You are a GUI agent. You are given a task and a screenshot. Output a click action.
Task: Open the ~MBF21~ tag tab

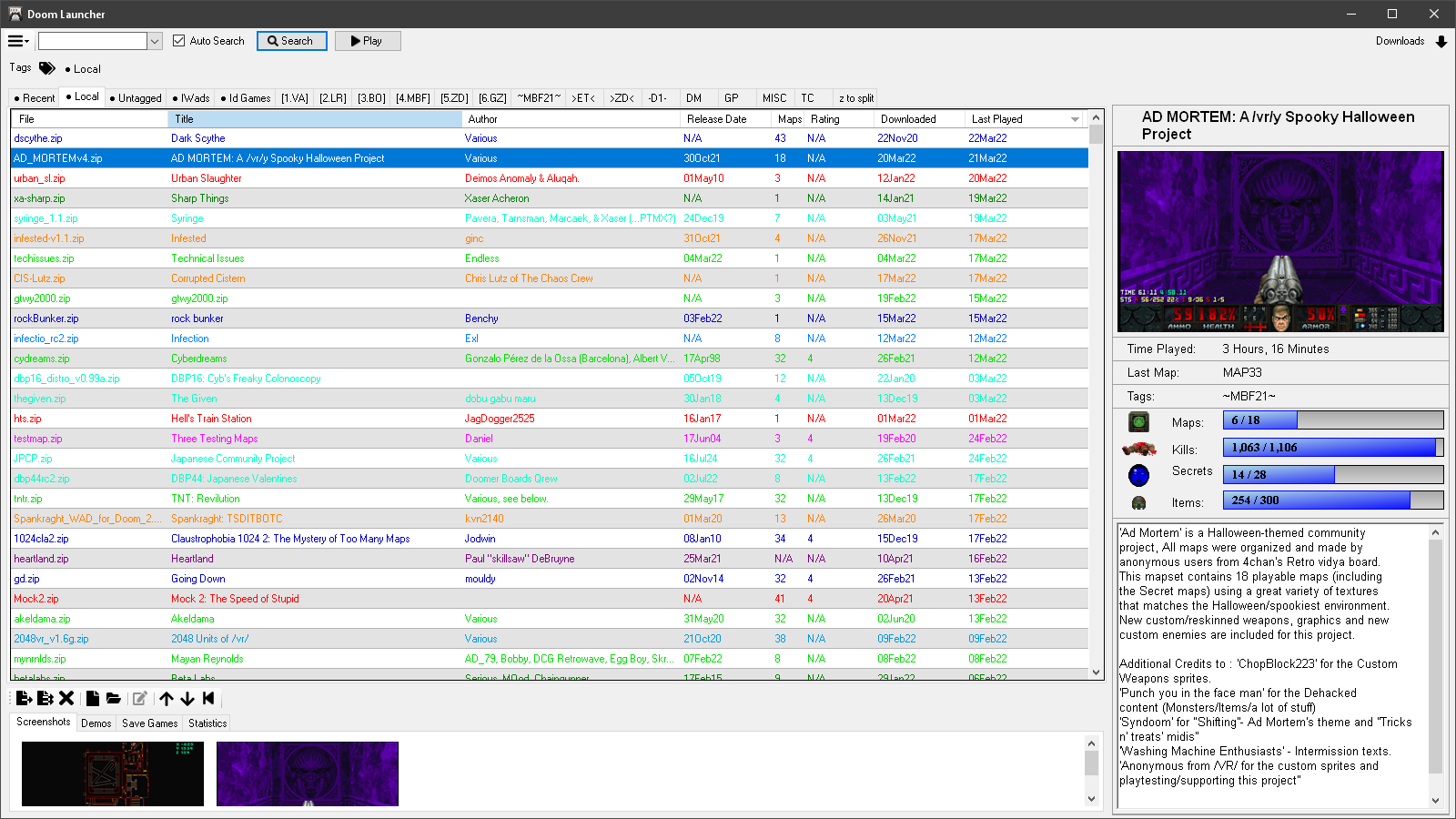(540, 98)
